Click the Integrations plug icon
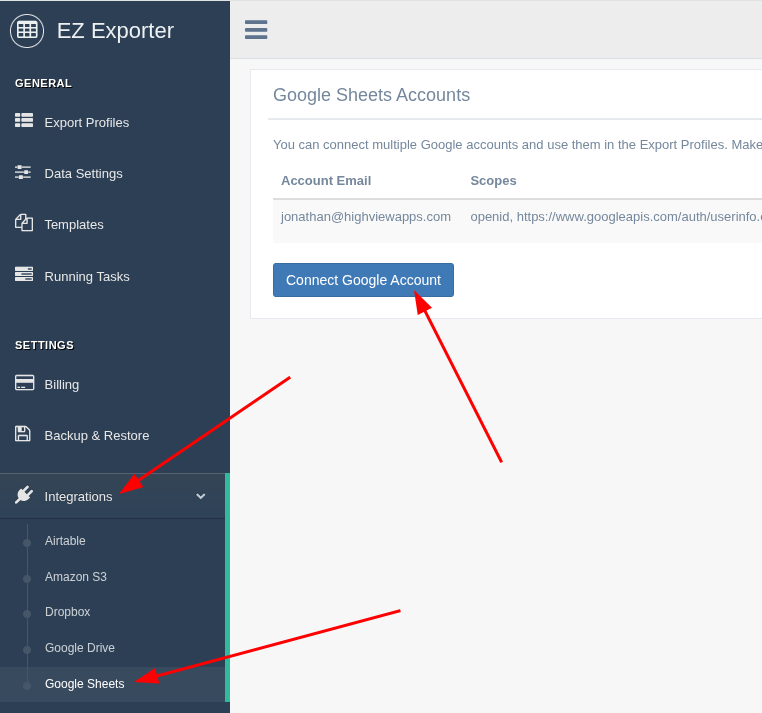 (24, 495)
